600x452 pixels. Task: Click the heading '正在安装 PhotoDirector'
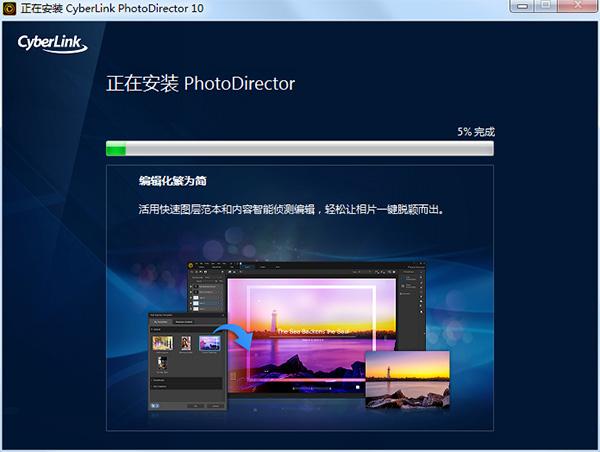pos(201,83)
